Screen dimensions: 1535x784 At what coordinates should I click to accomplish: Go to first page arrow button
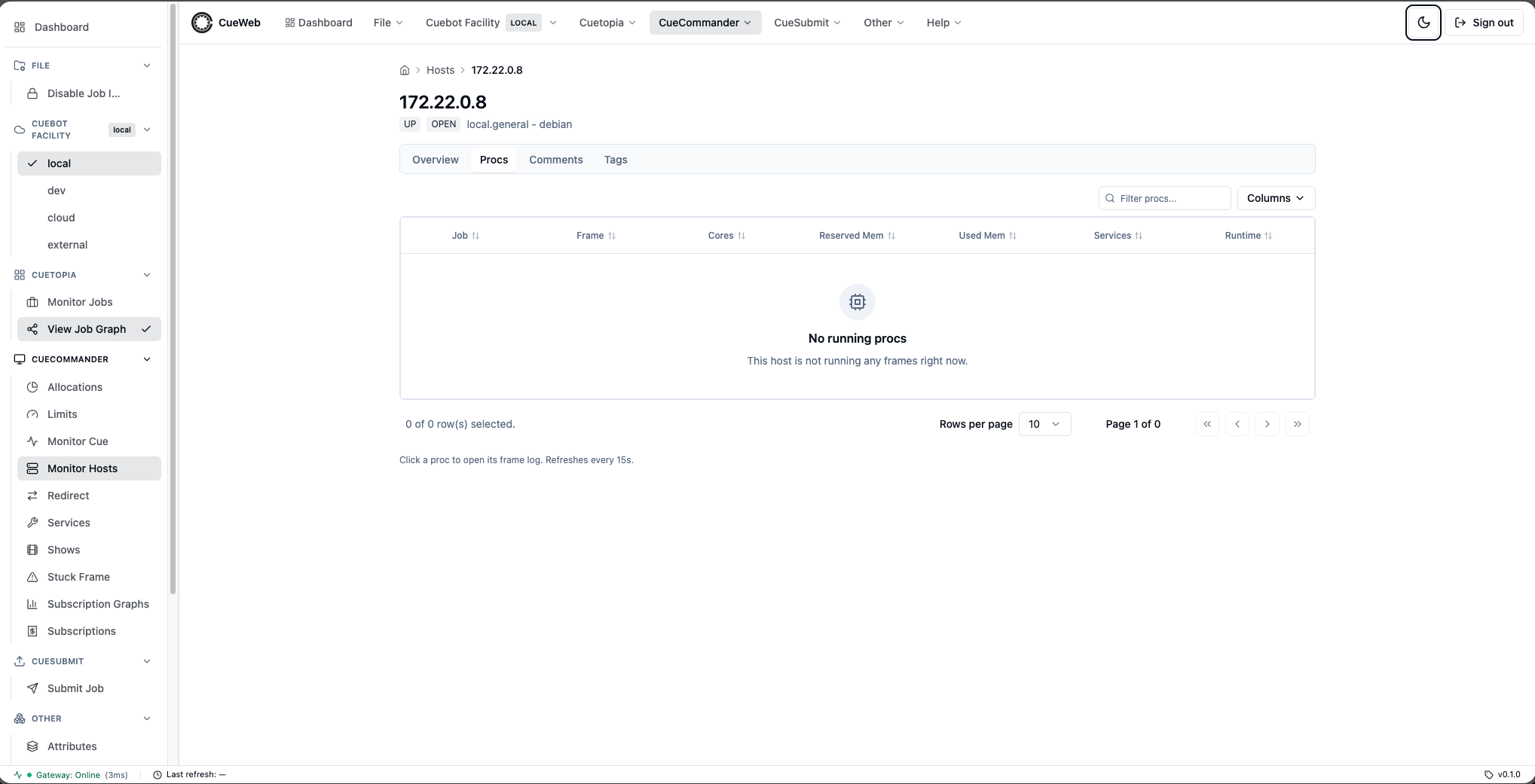1207,424
